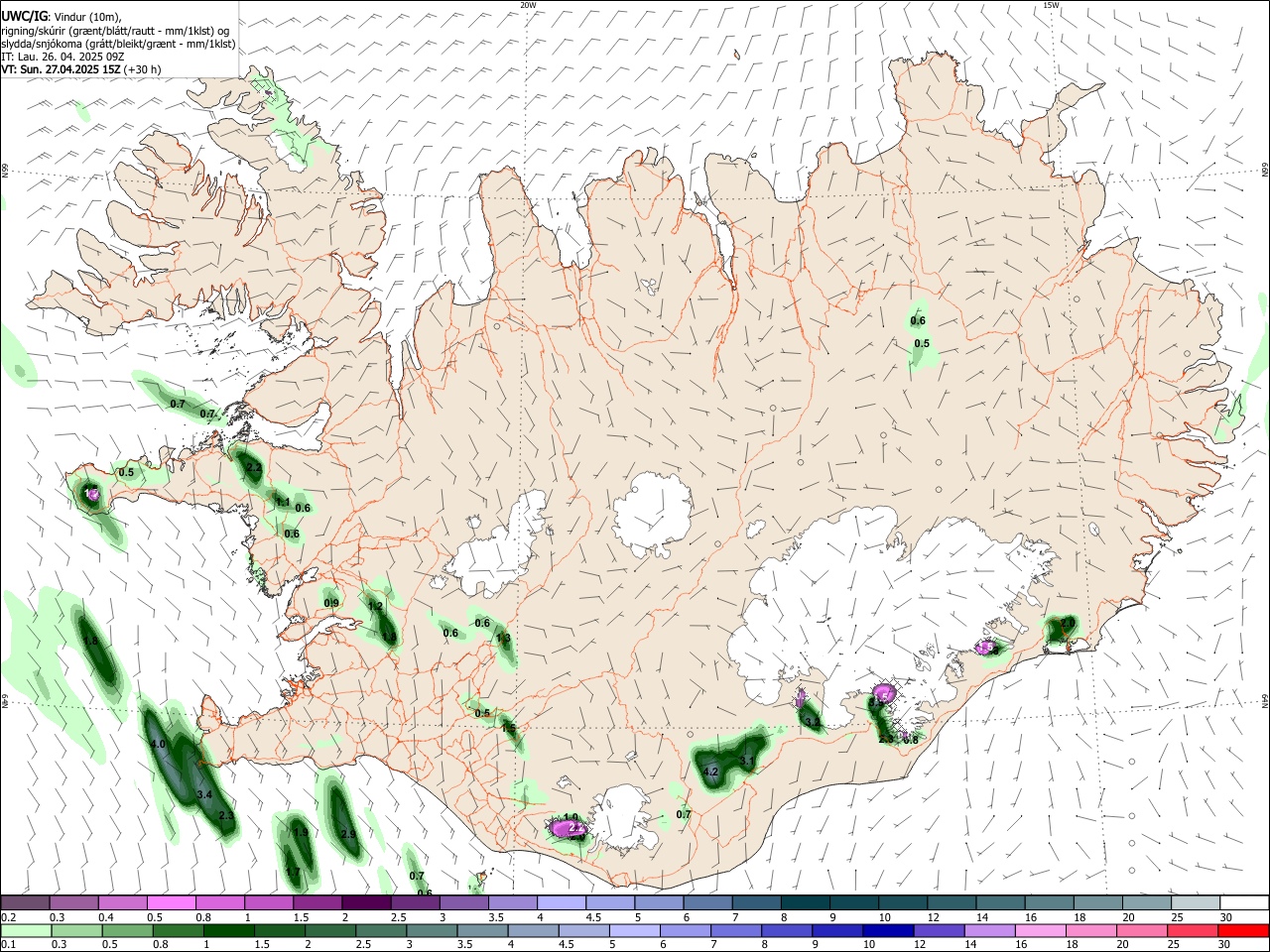
Task: Select the 'IT: Lau. 26. 04. 2025 09Z' line
Action: click(63, 57)
